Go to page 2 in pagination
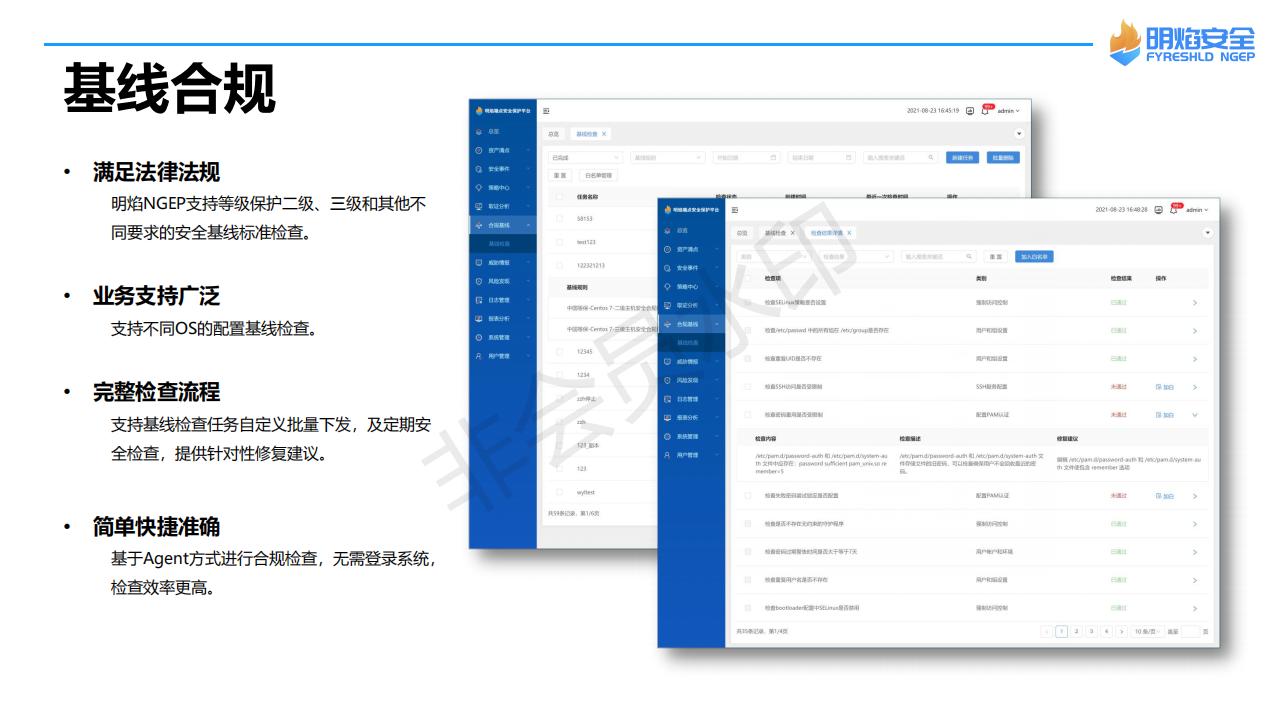 coord(1076,631)
